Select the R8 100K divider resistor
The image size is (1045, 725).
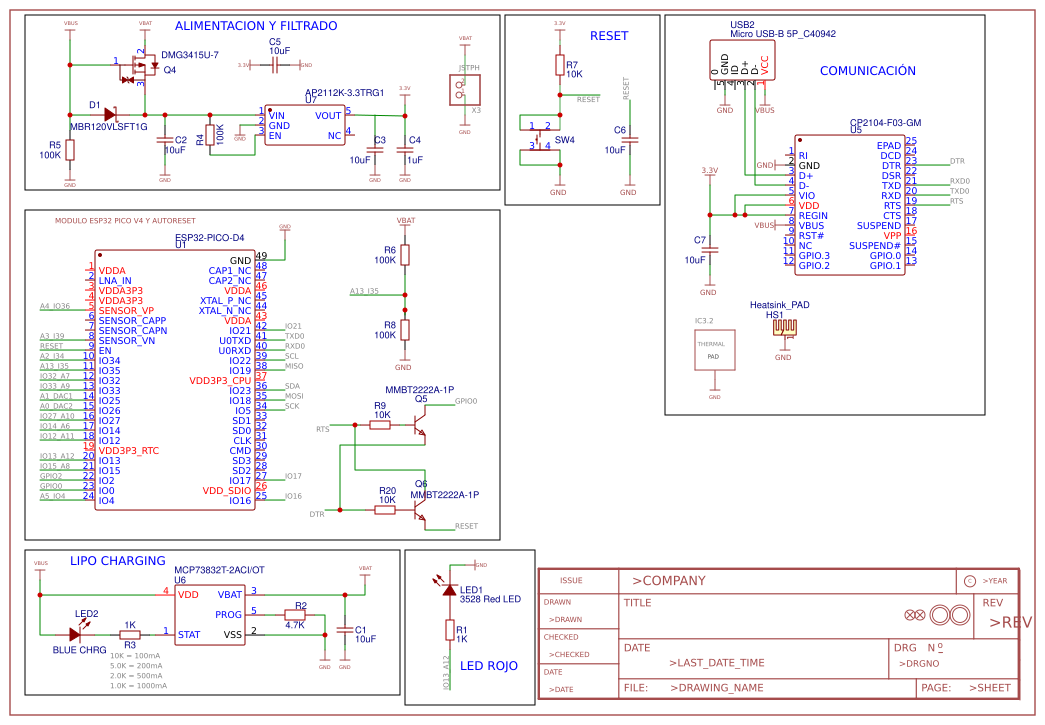tap(405, 330)
